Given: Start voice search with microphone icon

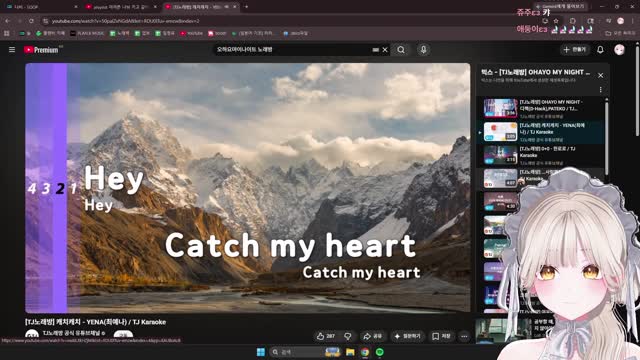Looking at the screenshot, I should click(423, 50).
